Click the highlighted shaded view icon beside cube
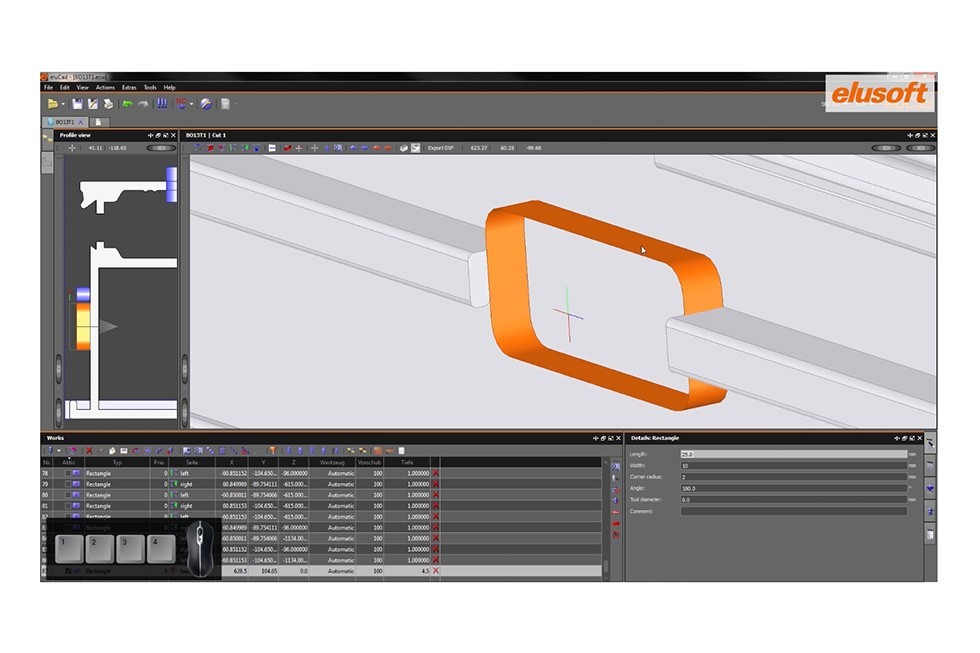Screen dimensions: 980x653 pyautogui.click(x=416, y=148)
